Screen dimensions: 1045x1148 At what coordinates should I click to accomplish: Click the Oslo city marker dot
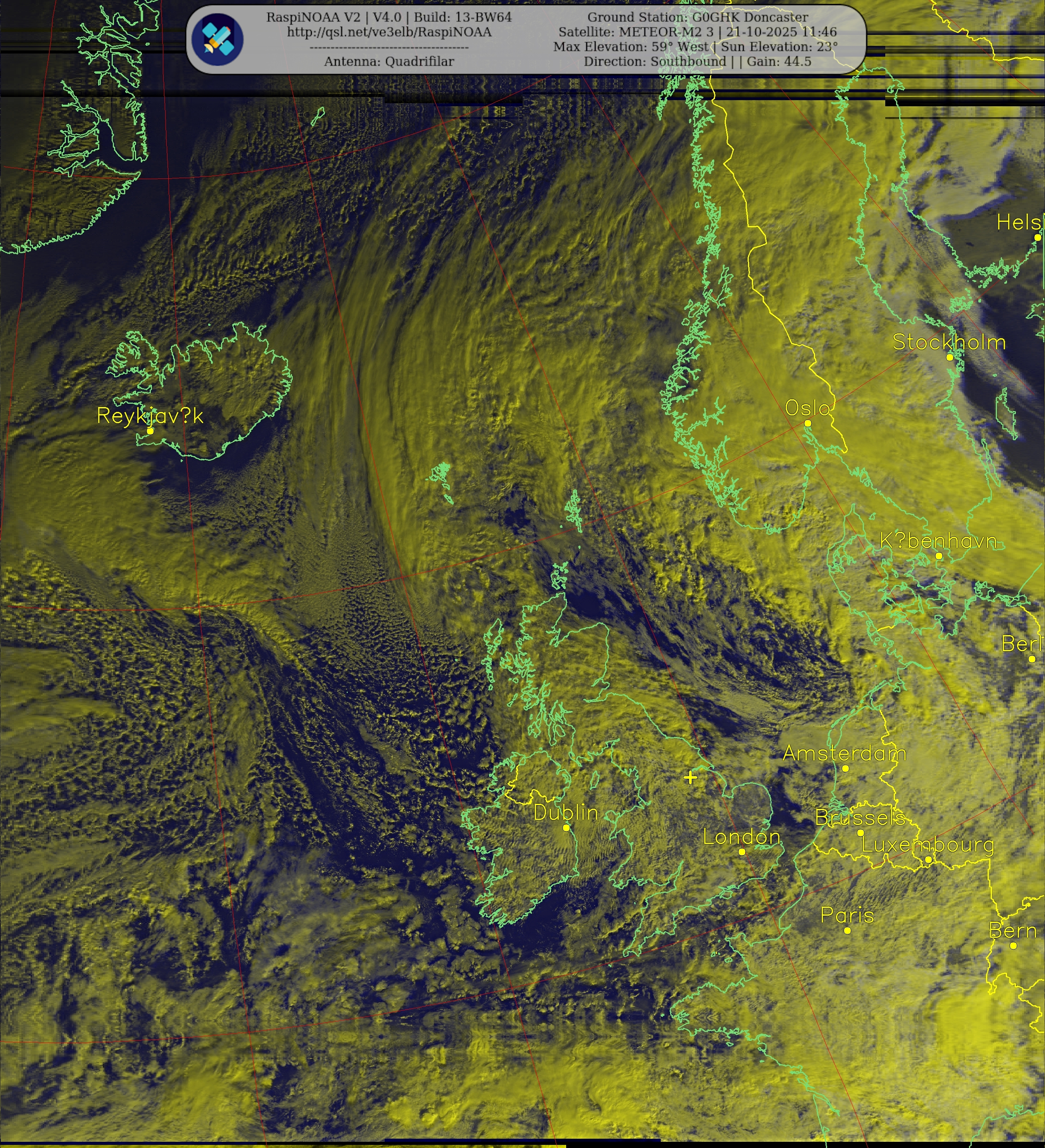[808, 423]
